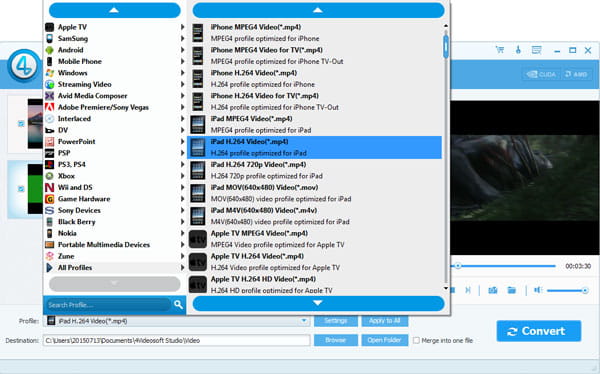Click the Xbox category icon
Image resolution: width=600 pixels, height=374 pixels.
click(x=49, y=176)
